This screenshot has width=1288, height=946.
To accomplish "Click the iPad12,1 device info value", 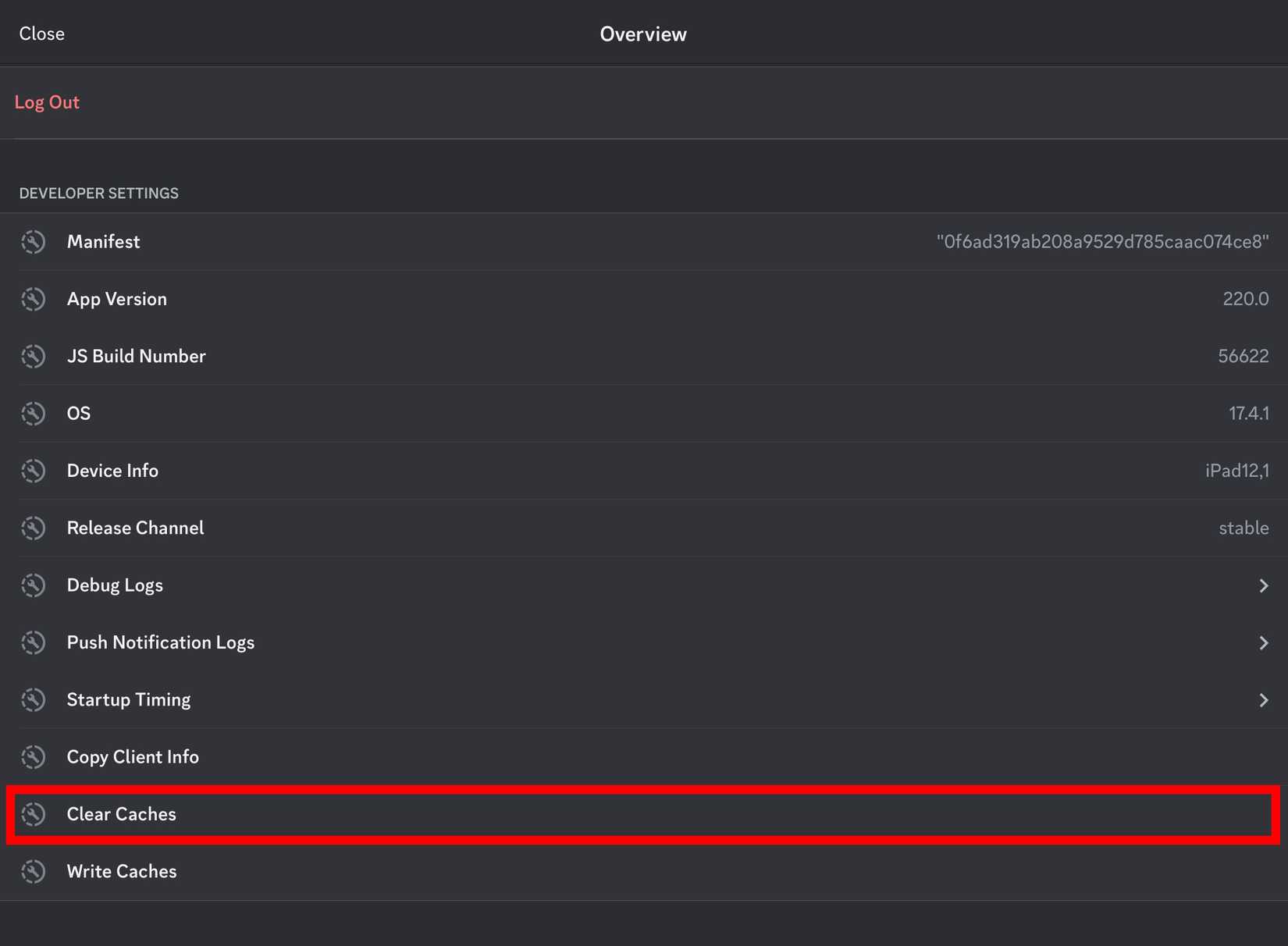I will pyautogui.click(x=1238, y=471).
